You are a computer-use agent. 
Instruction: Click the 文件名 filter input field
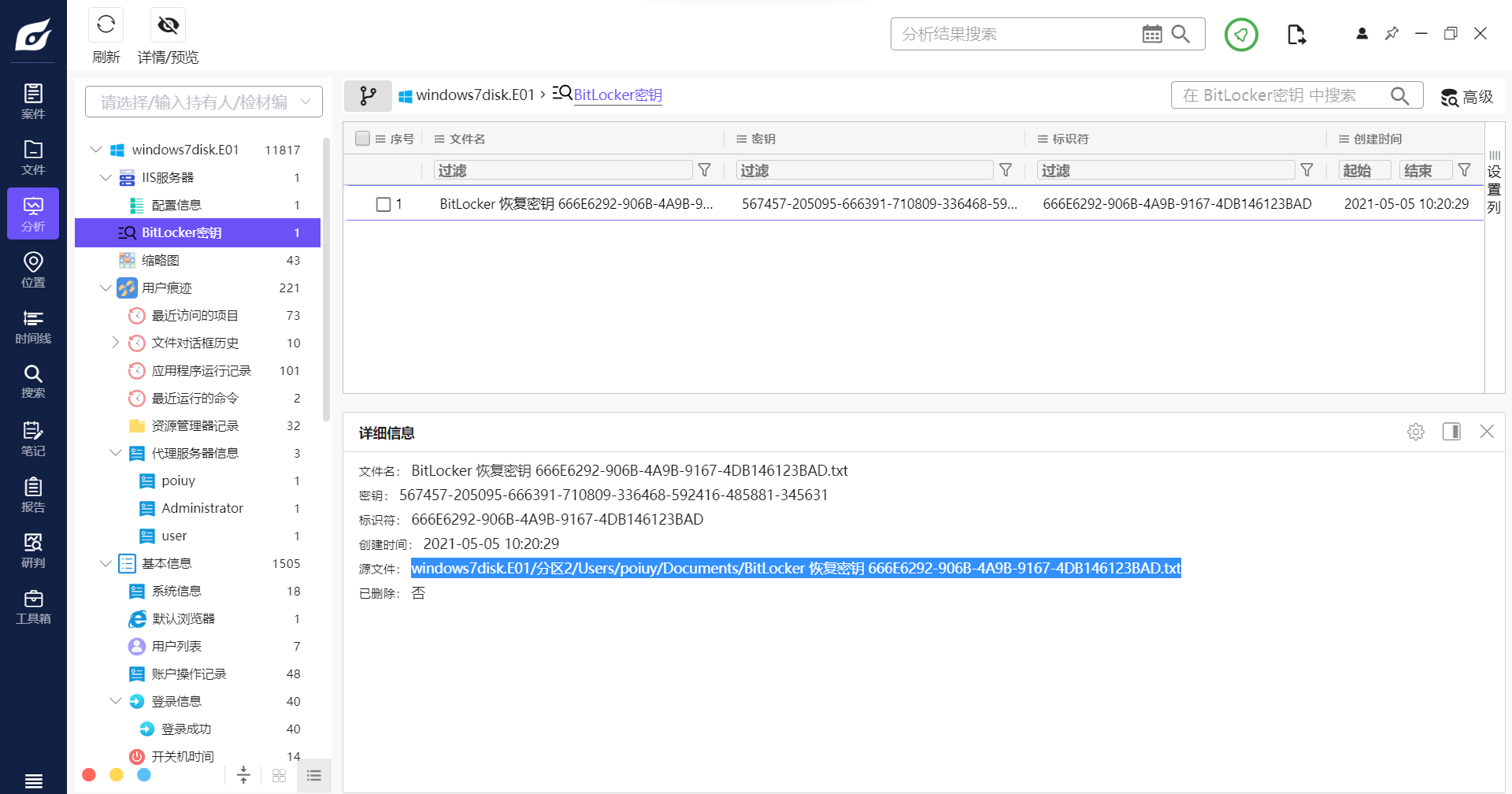[x=563, y=170]
